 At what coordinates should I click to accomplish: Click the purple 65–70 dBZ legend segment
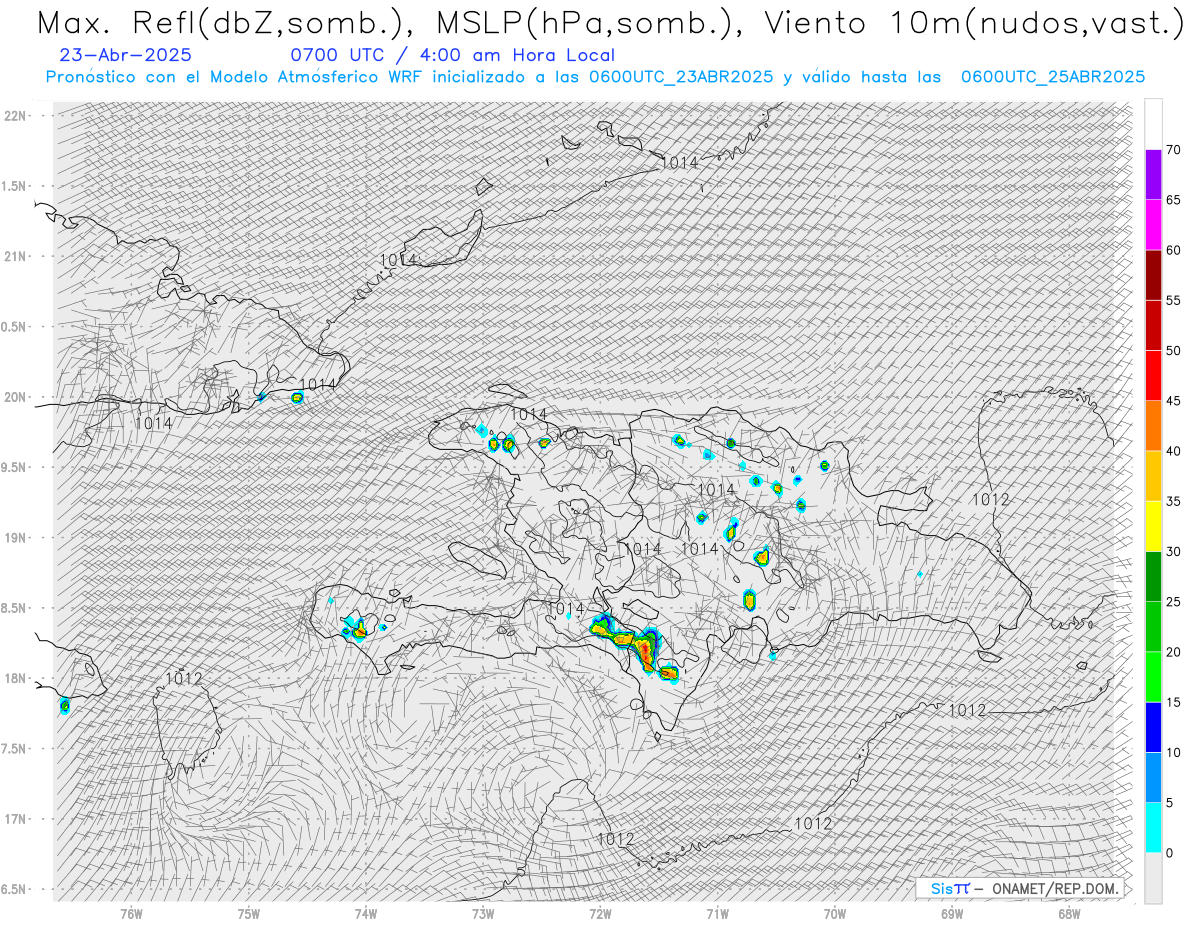coord(1153,175)
